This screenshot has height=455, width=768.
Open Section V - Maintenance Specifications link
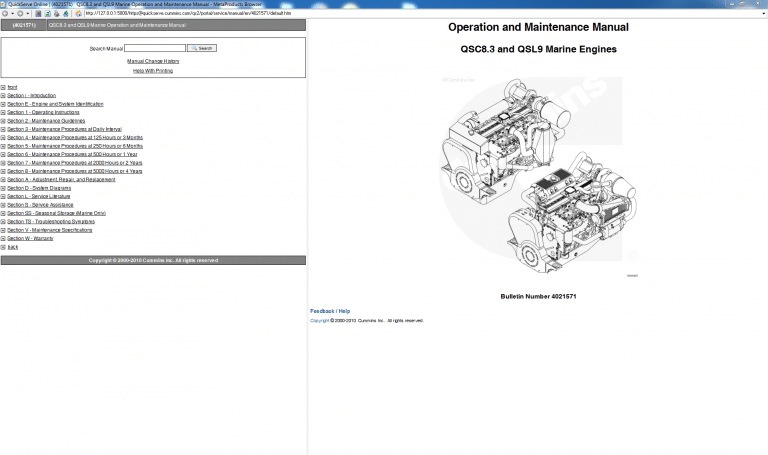click(x=49, y=230)
